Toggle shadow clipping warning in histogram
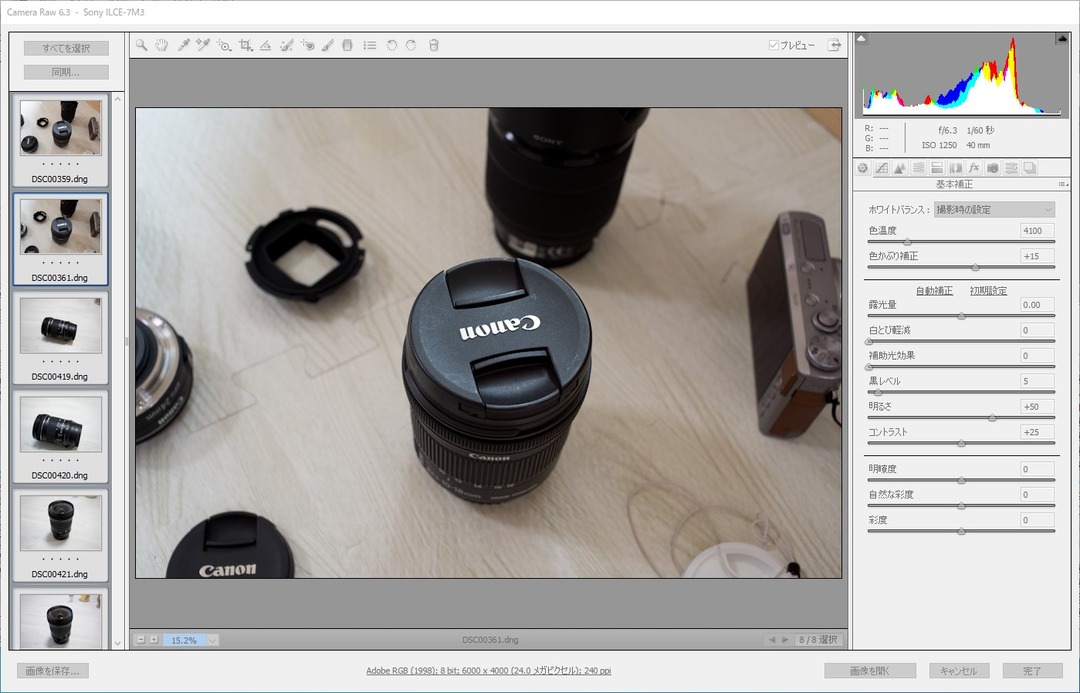This screenshot has height=693, width=1080. 861,39
